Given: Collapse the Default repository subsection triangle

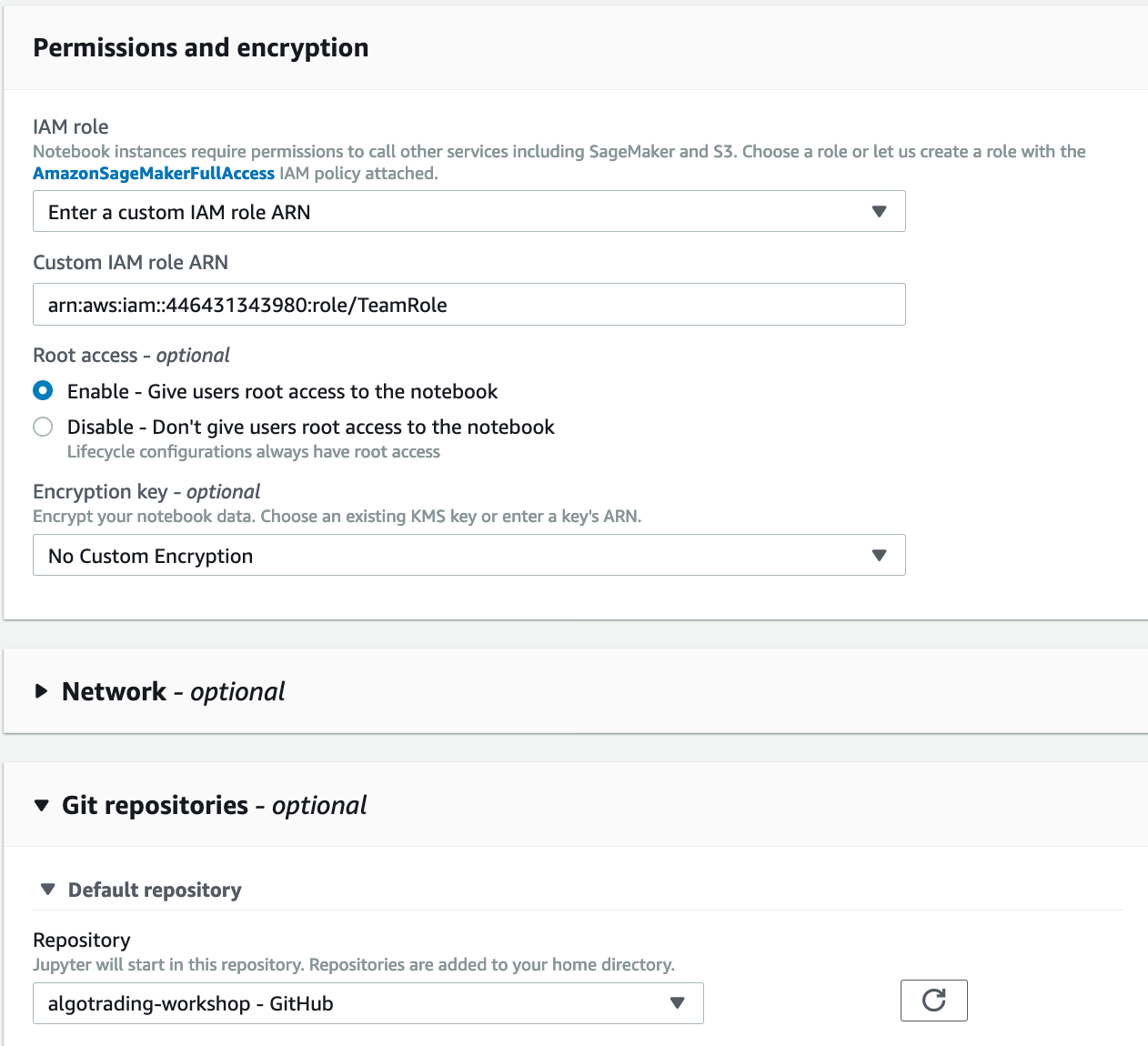Looking at the screenshot, I should pyautogui.click(x=48, y=890).
